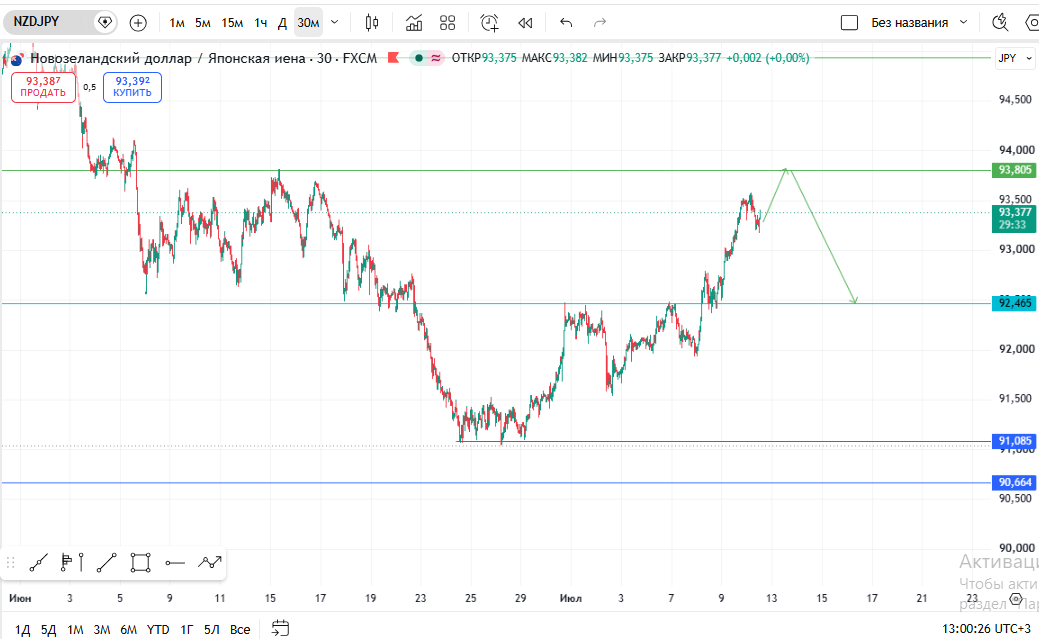1039x639 pixels.
Task: Click the Без названия layout name
Action: click(909, 23)
